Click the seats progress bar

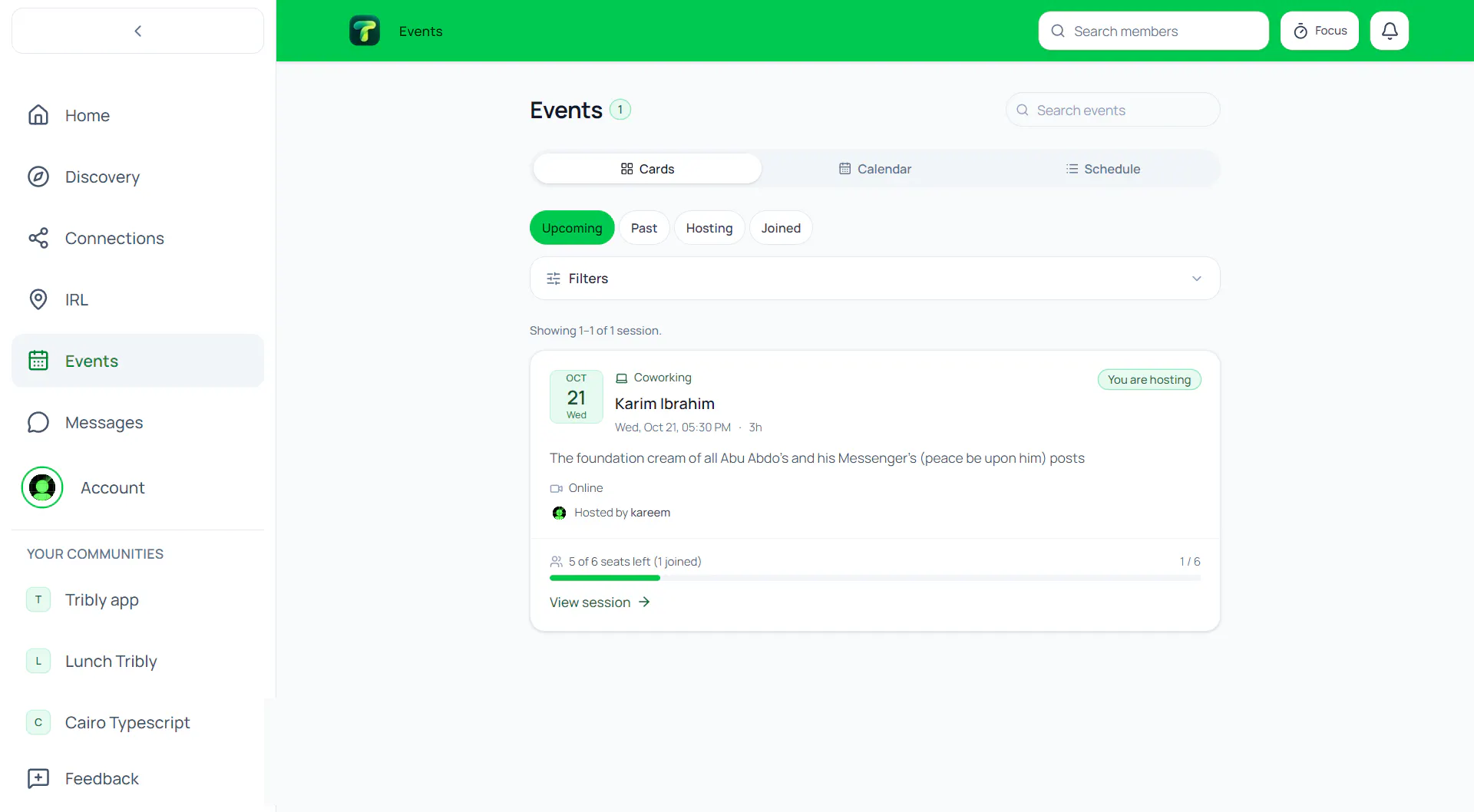coord(874,578)
